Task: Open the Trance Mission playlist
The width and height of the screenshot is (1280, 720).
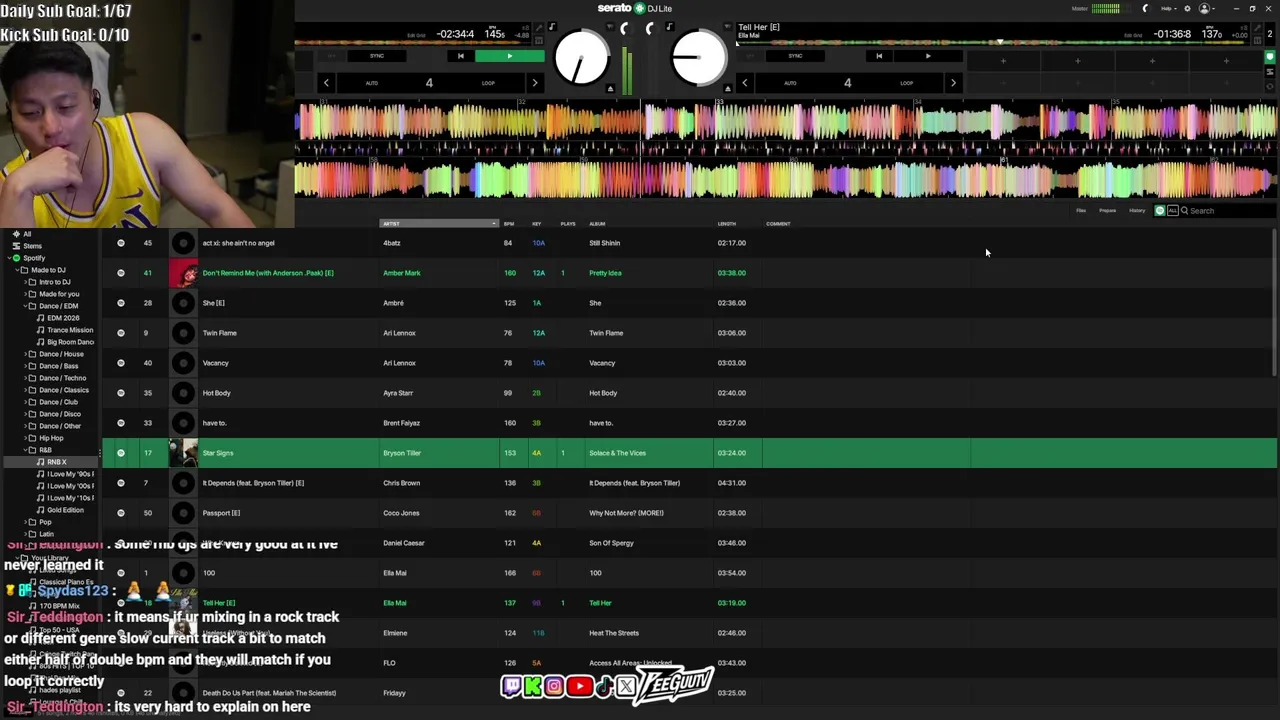Action: 69,330
